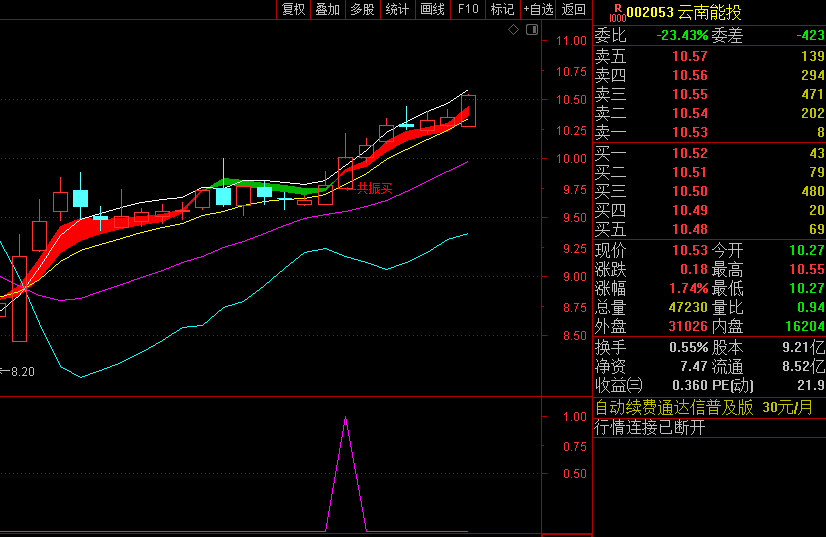Click 卖三 price 10.55
The width and height of the screenshot is (826, 537).
click(x=690, y=94)
